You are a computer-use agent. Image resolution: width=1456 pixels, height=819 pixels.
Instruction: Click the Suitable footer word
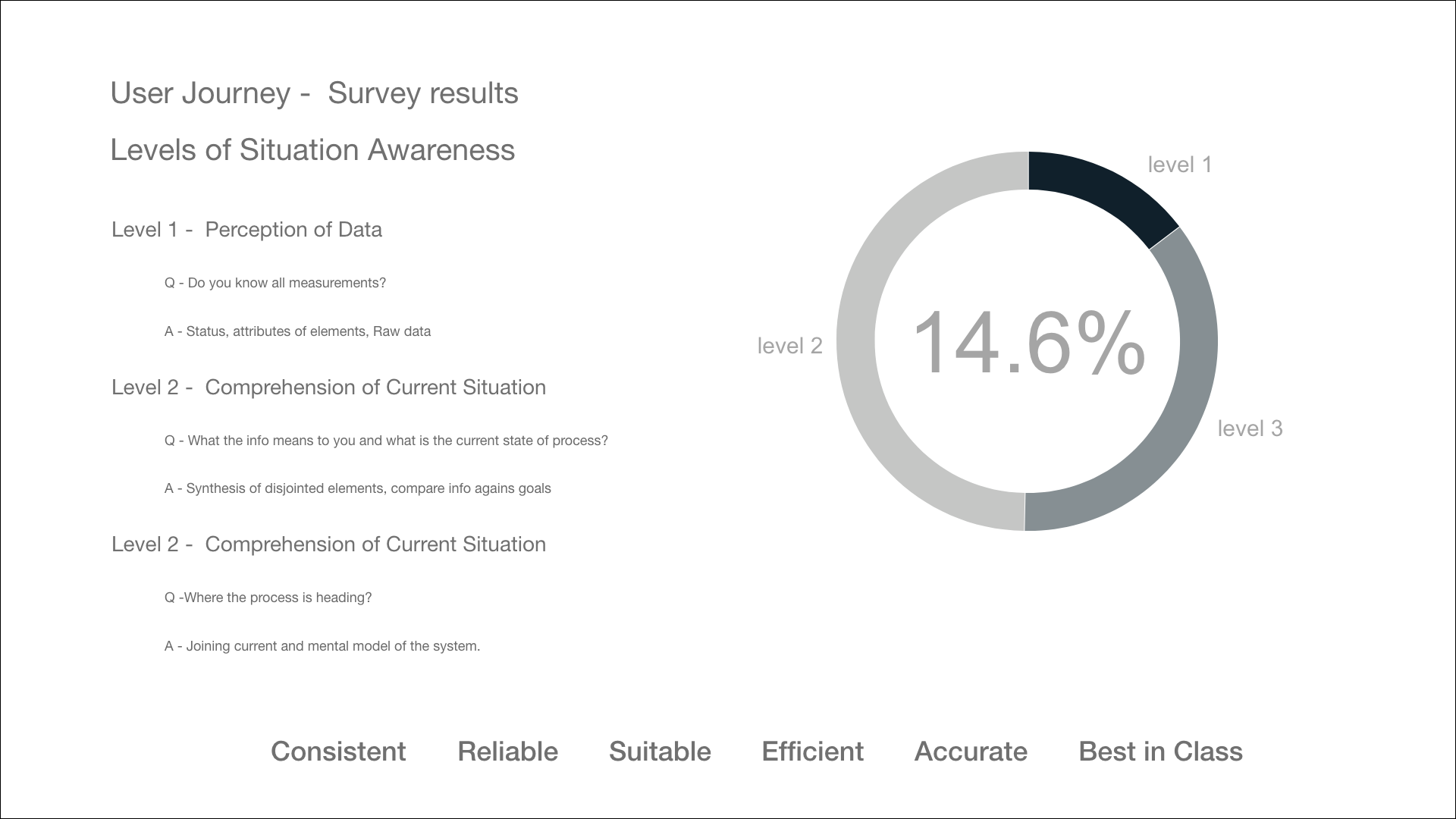[660, 752]
